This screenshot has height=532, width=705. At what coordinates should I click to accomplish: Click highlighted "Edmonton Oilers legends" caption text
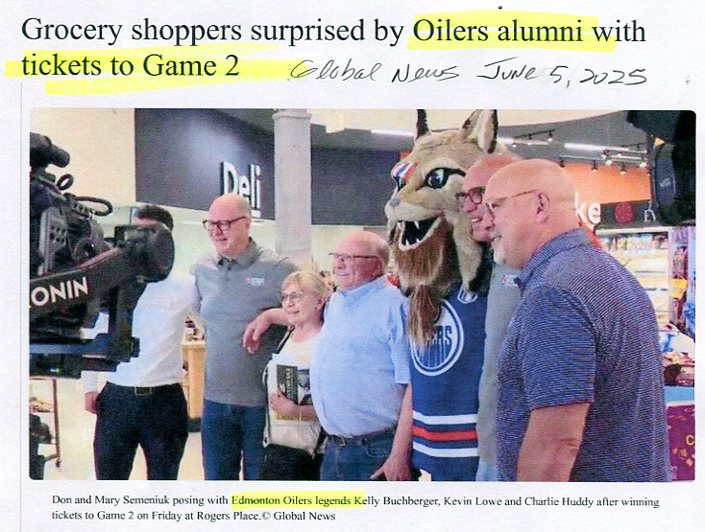[297, 501]
